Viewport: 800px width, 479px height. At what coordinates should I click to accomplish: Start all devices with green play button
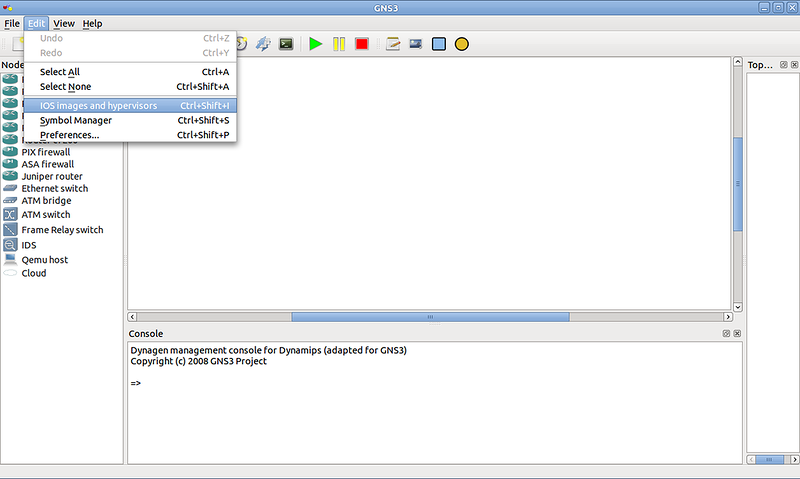315,44
